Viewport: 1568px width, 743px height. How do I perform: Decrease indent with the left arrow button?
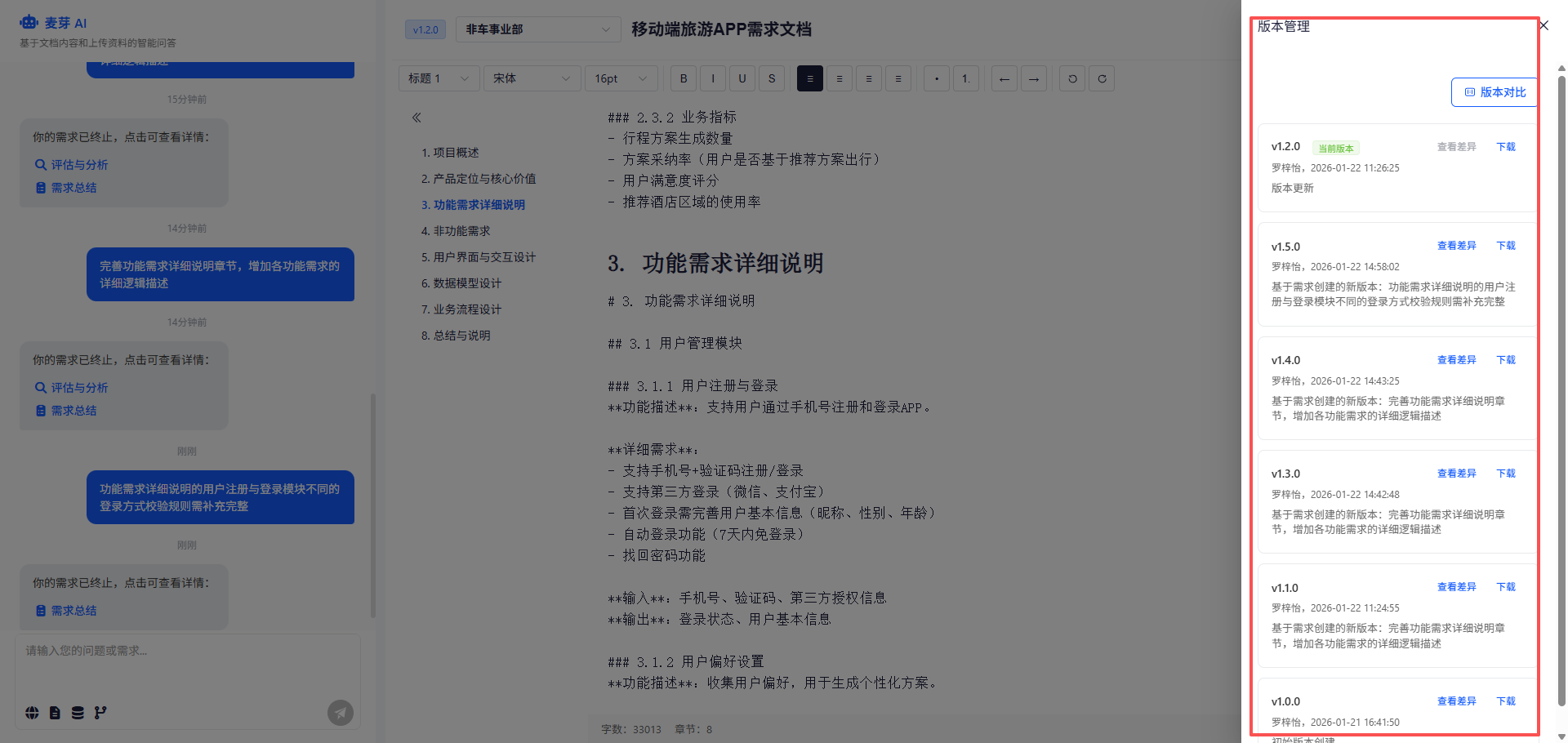pyautogui.click(x=1004, y=78)
